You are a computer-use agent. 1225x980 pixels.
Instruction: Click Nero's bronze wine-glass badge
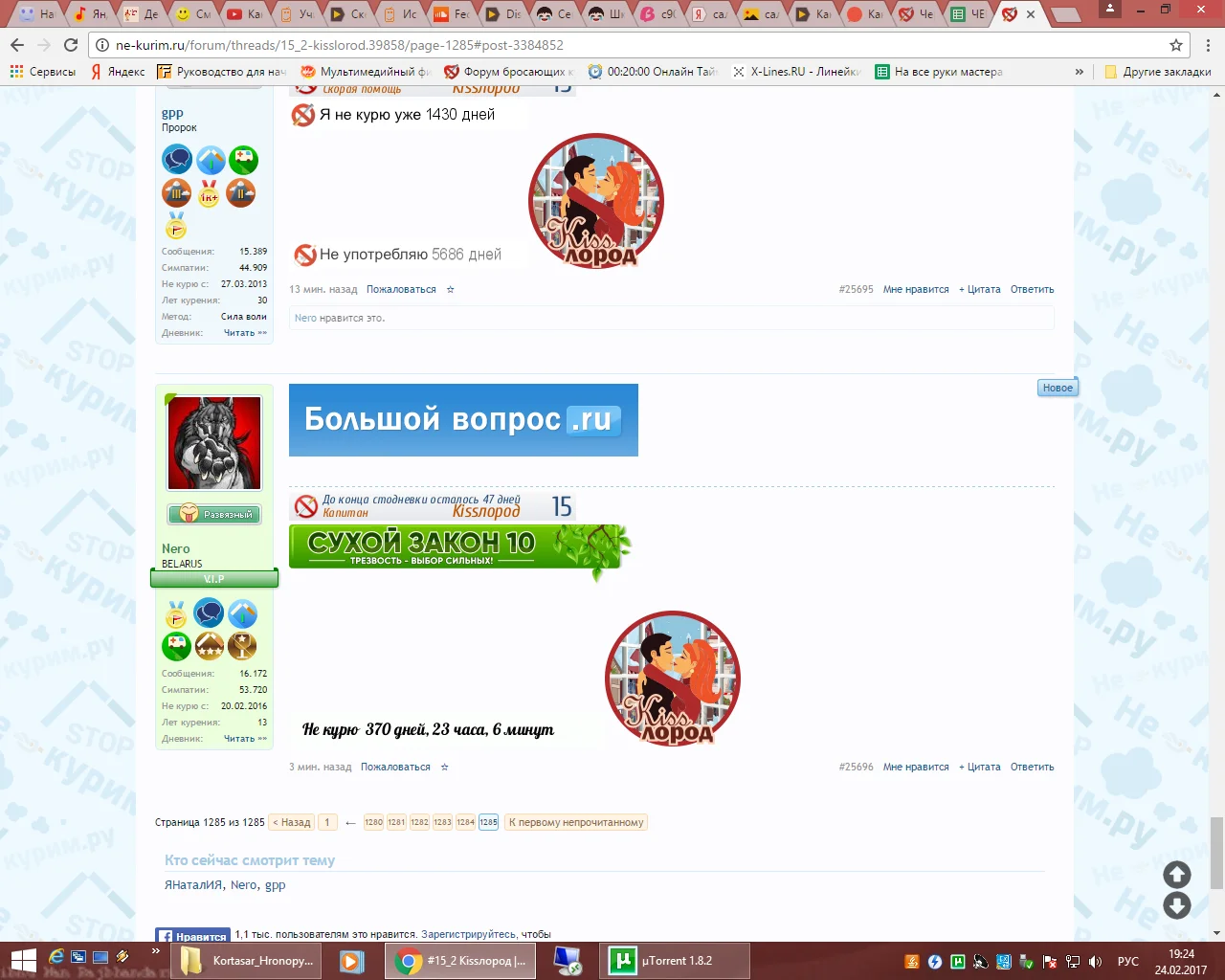tap(242, 646)
